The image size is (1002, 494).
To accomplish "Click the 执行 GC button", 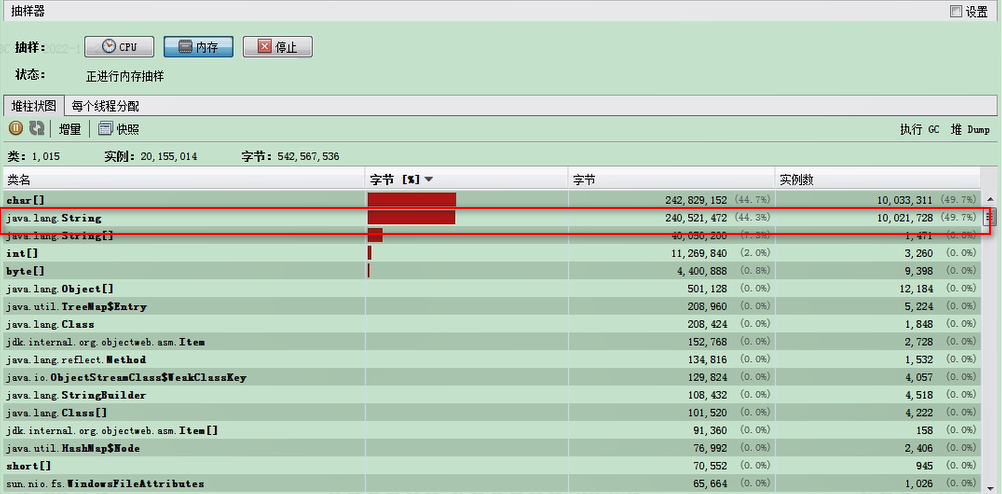I will click(x=919, y=130).
